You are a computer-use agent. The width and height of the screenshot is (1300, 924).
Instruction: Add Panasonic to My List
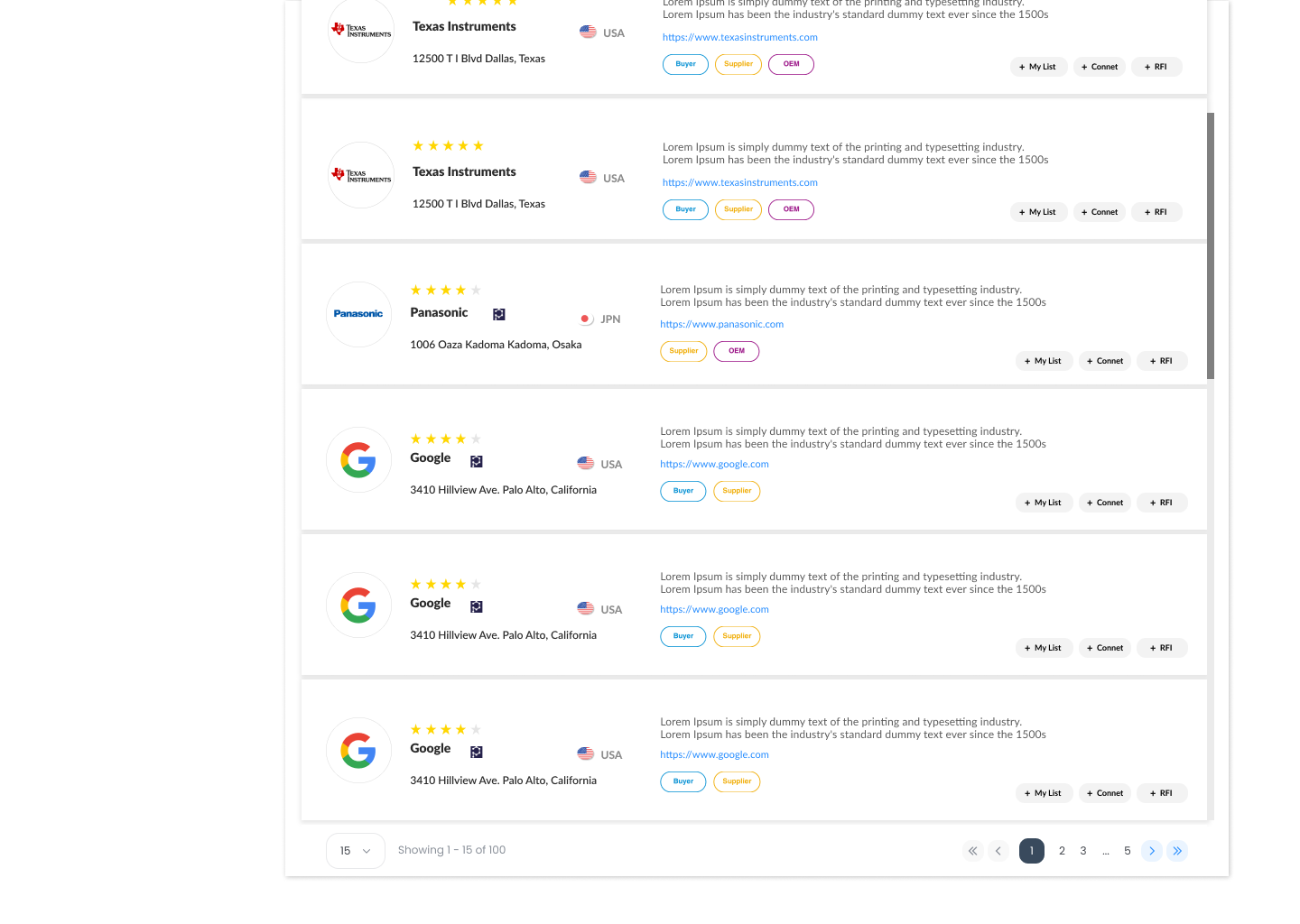(x=1045, y=361)
